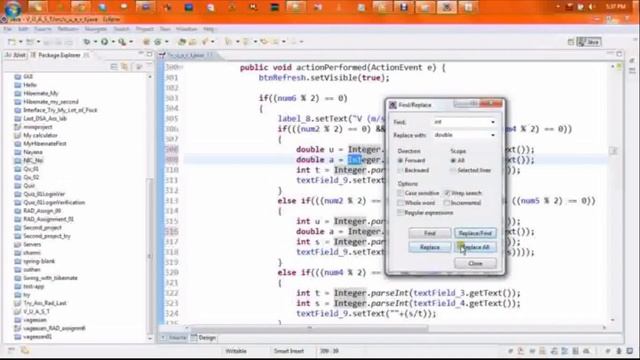Click the New Java Class icon
Image resolution: width=640 pixels, height=360 pixels.
tap(158, 42)
